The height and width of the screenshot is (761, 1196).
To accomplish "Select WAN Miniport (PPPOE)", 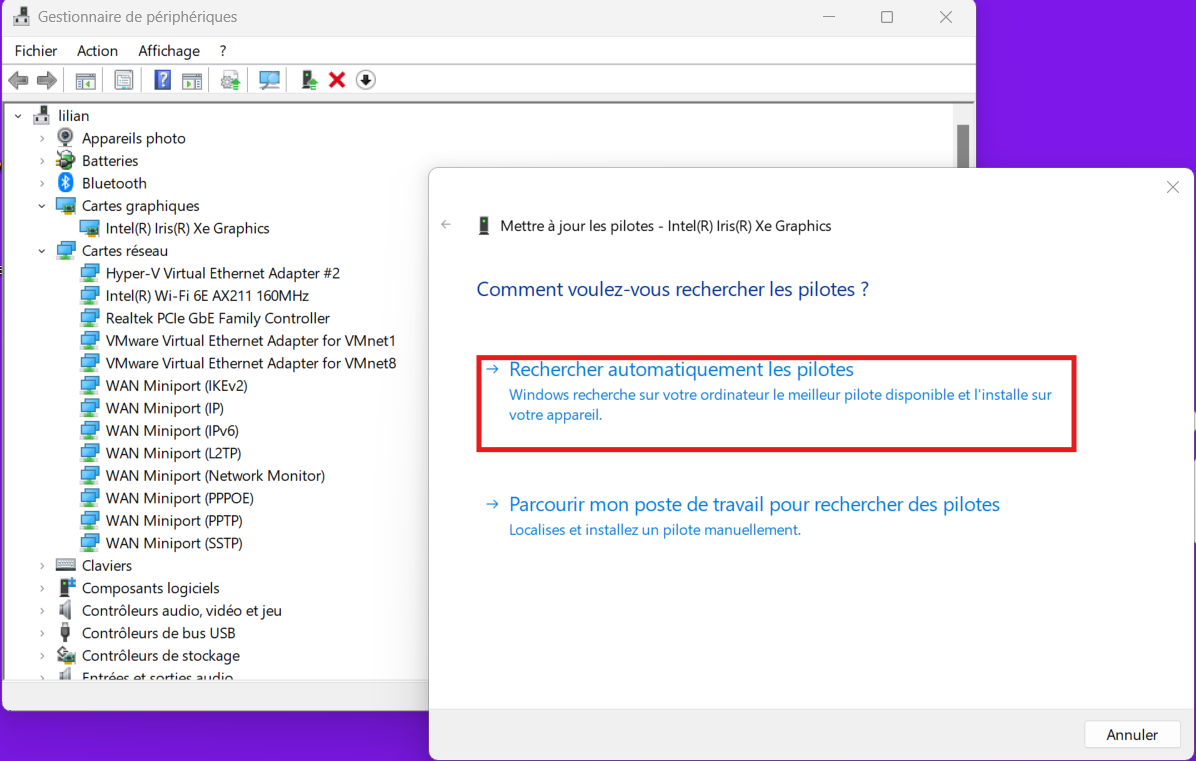I will click(x=180, y=498).
